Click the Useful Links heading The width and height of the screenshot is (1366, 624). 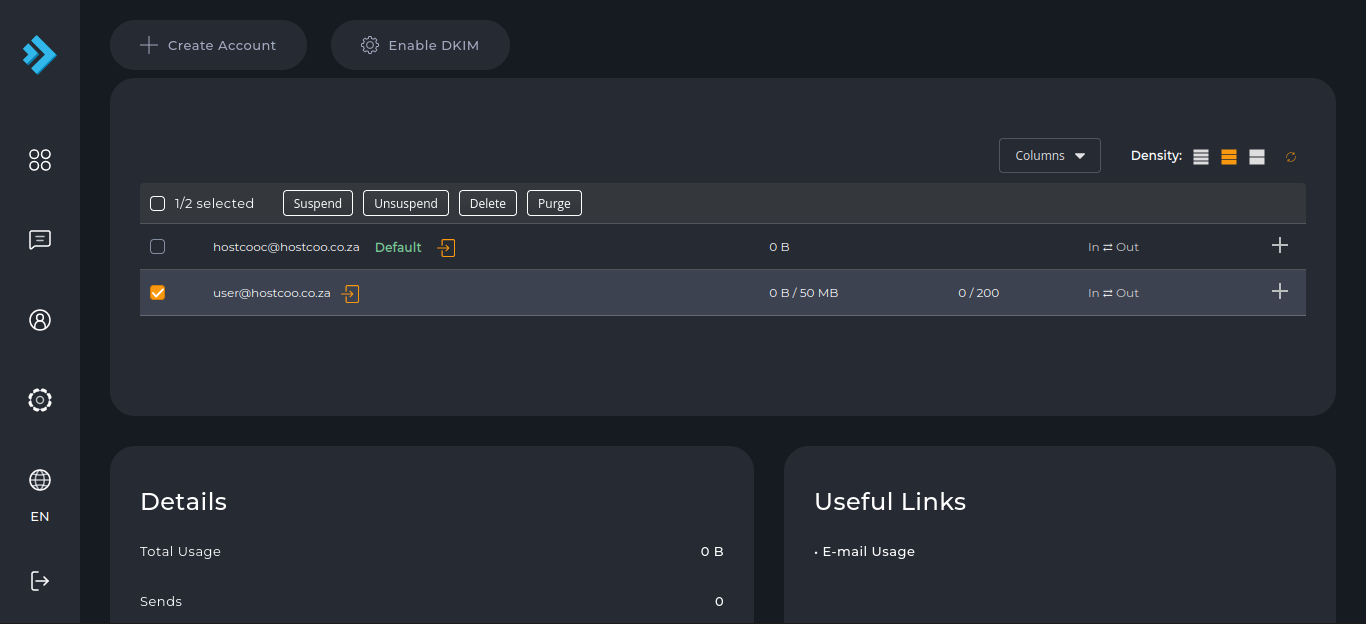point(890,501)
